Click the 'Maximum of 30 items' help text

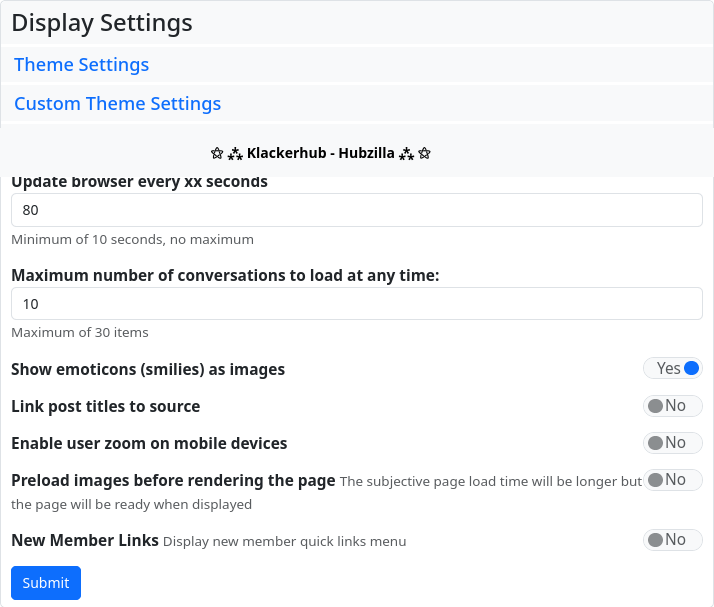click(x=80, y=333)
